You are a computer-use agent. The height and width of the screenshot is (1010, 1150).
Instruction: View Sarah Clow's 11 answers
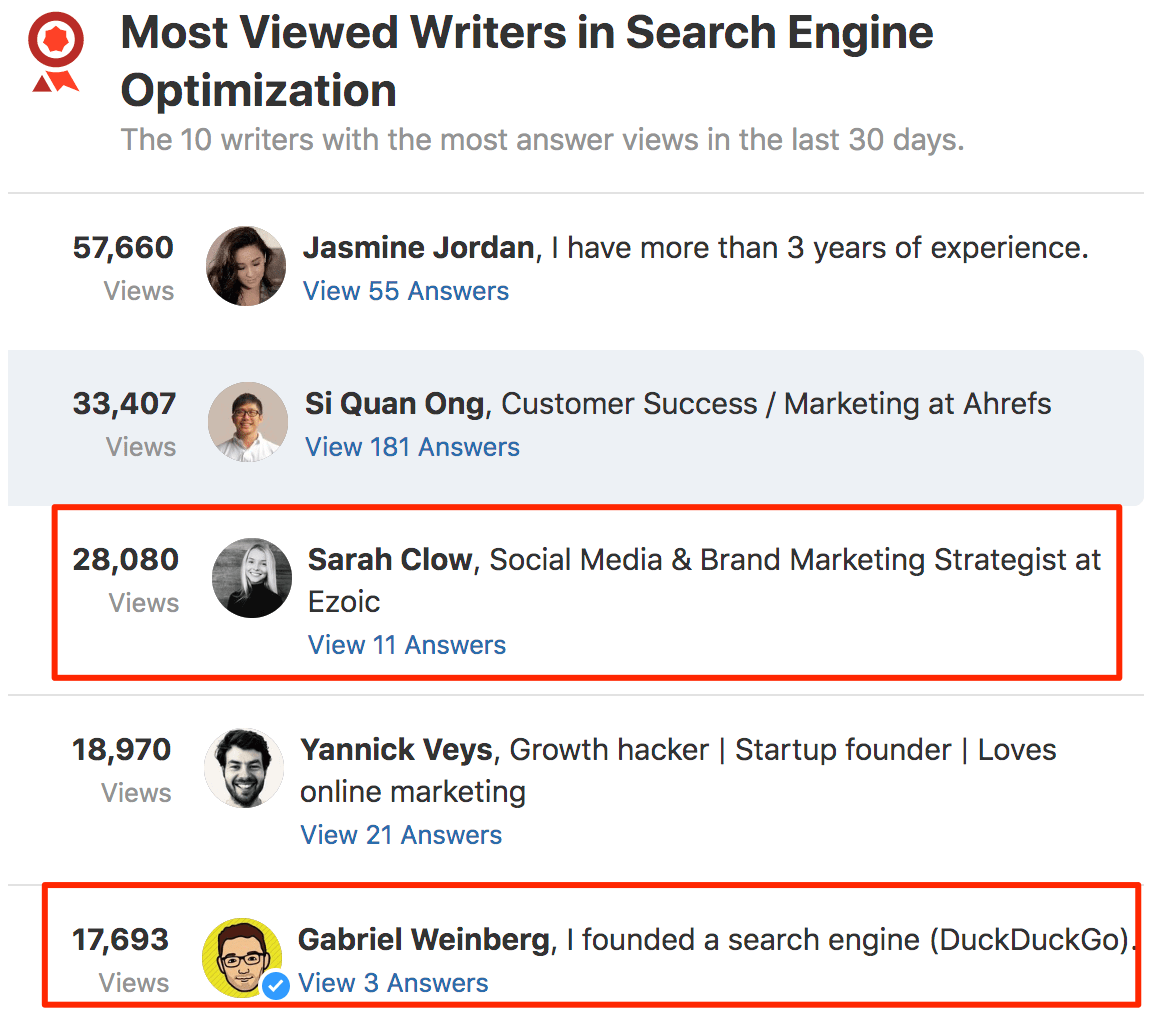coord(406,645)
